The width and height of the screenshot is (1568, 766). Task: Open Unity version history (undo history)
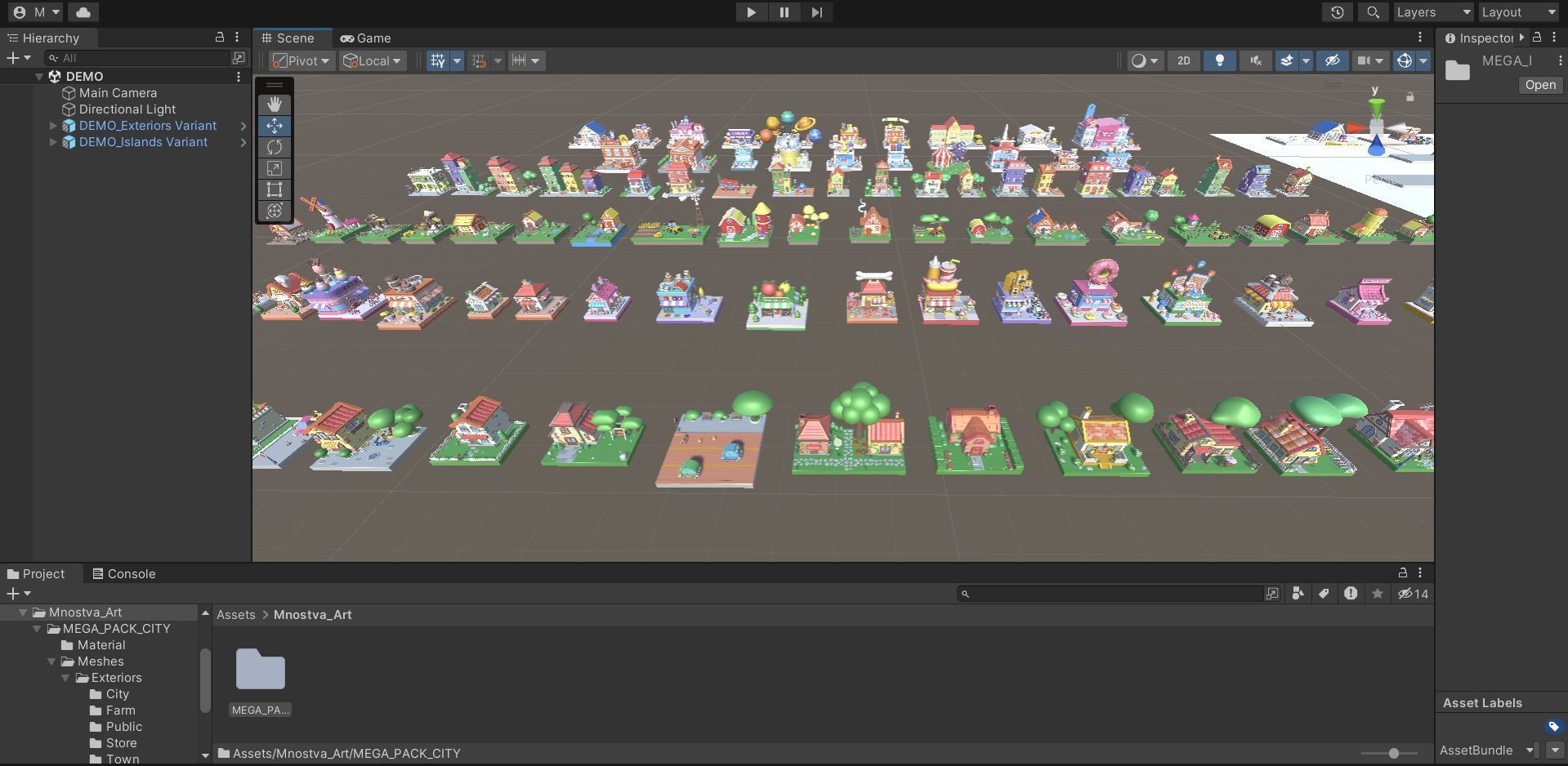tap(1337, 12)
